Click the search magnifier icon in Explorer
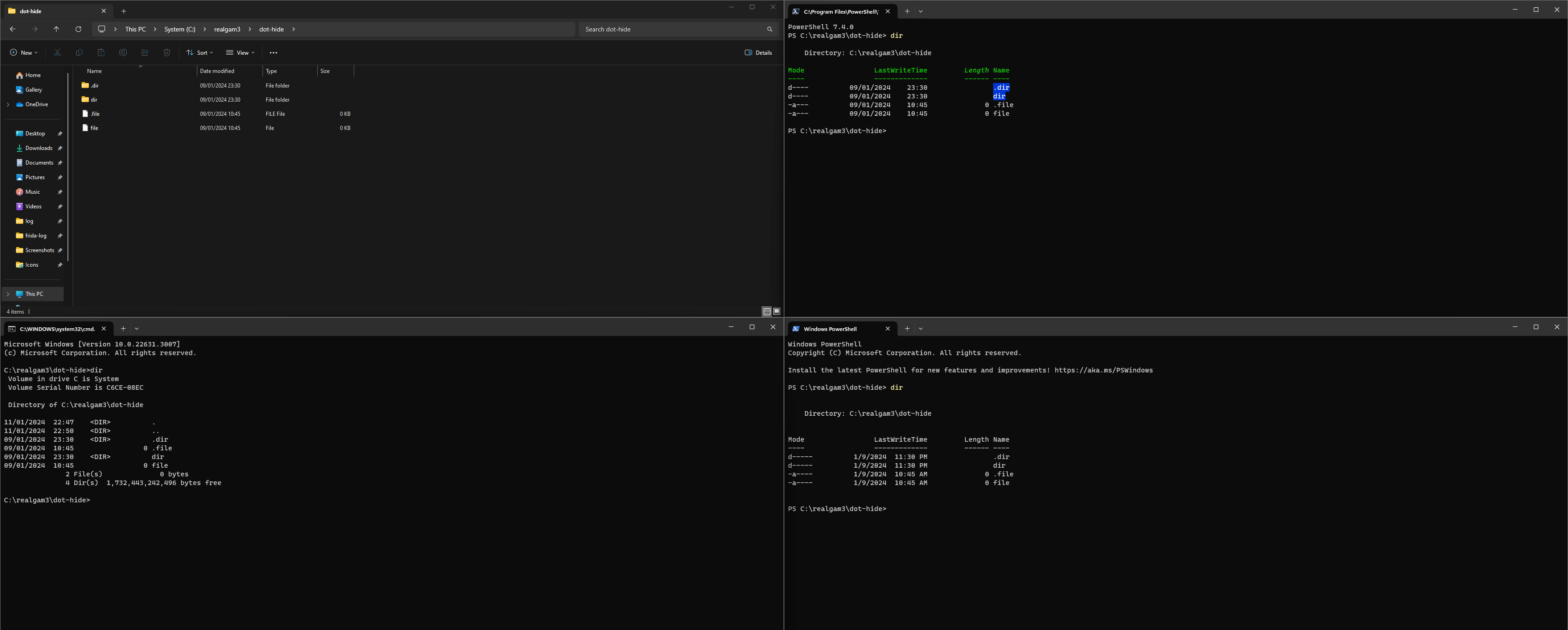This screenshot has width=1568, height=630. pos(769,29)
